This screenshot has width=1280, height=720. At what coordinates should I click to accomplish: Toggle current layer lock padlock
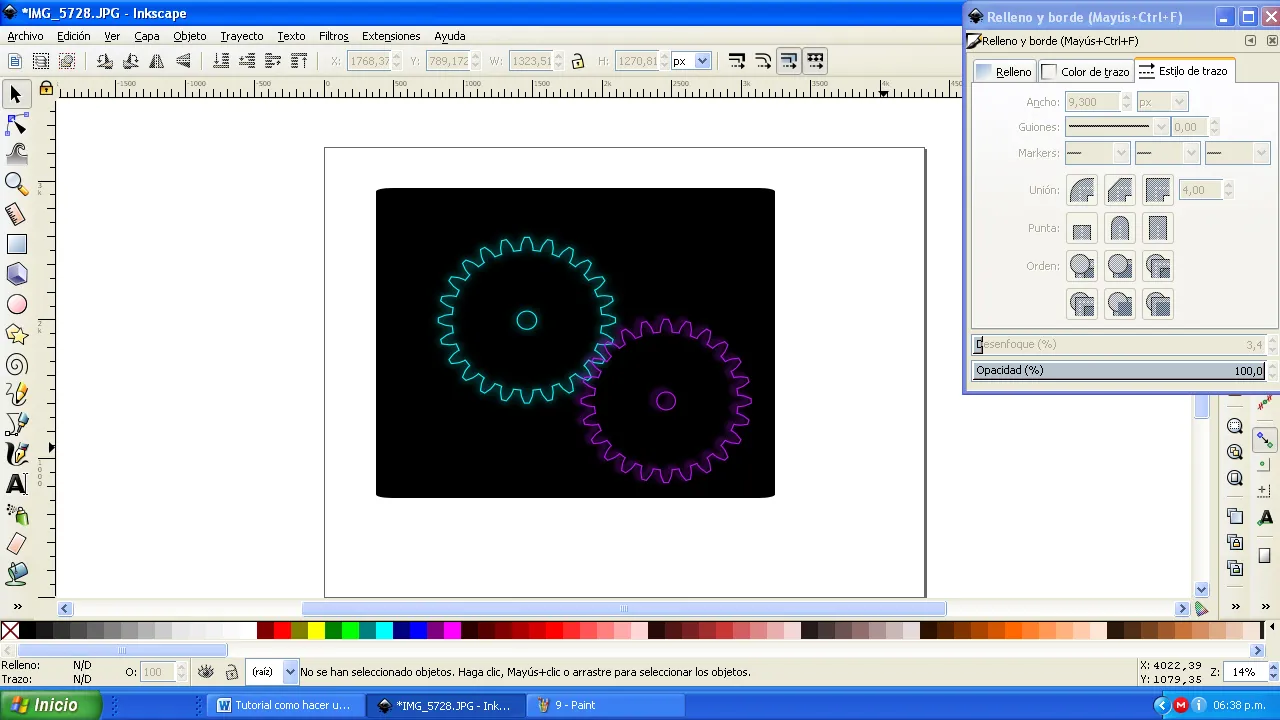click(232, 672)
